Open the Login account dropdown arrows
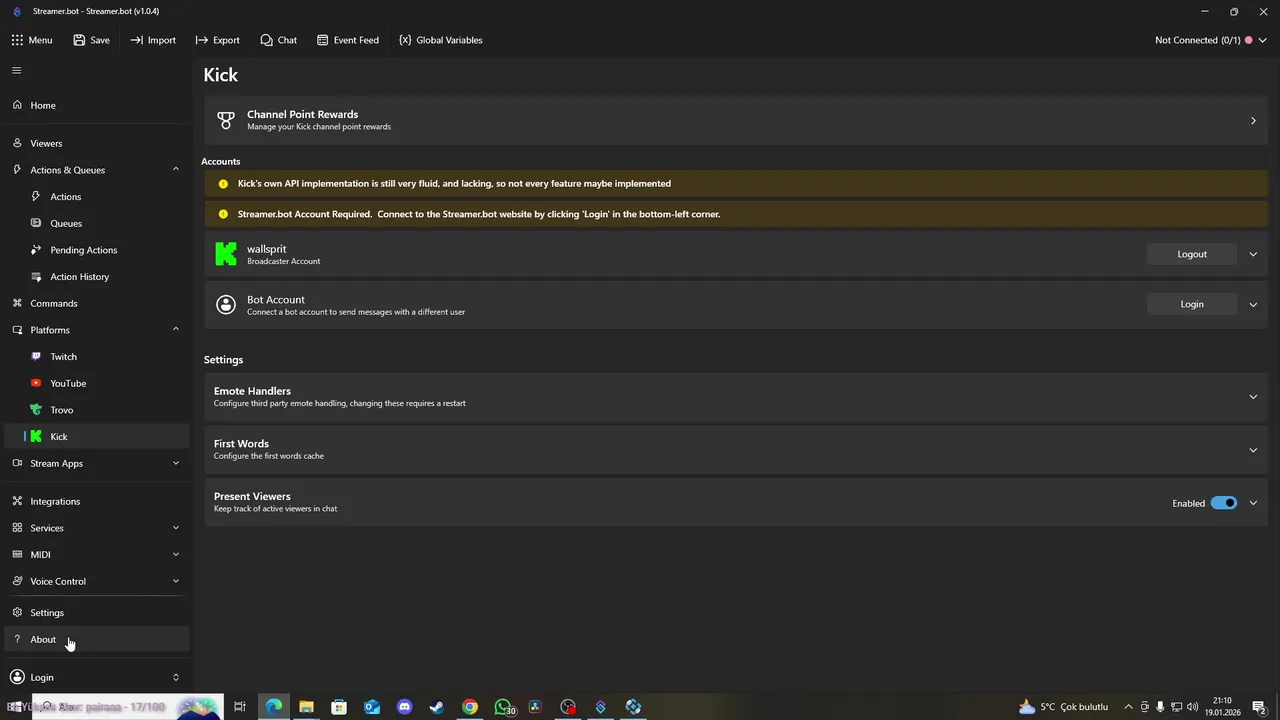Screen dimensions: 1280x720 176,677
